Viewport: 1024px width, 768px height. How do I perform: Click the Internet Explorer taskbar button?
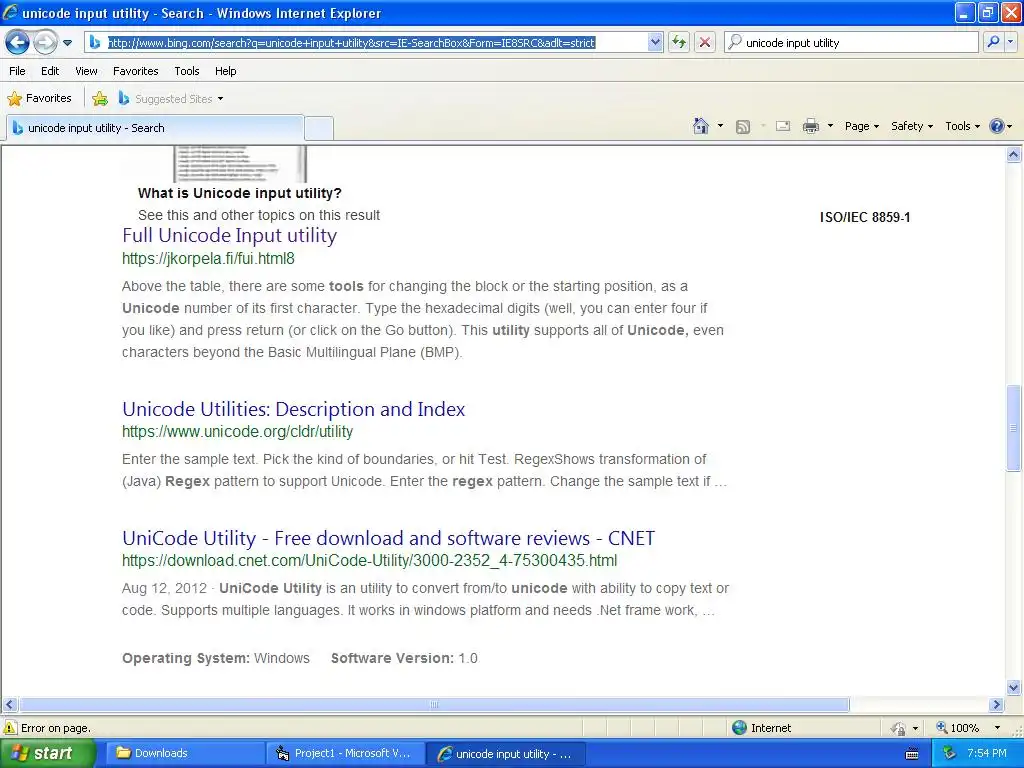pos(505,753)
